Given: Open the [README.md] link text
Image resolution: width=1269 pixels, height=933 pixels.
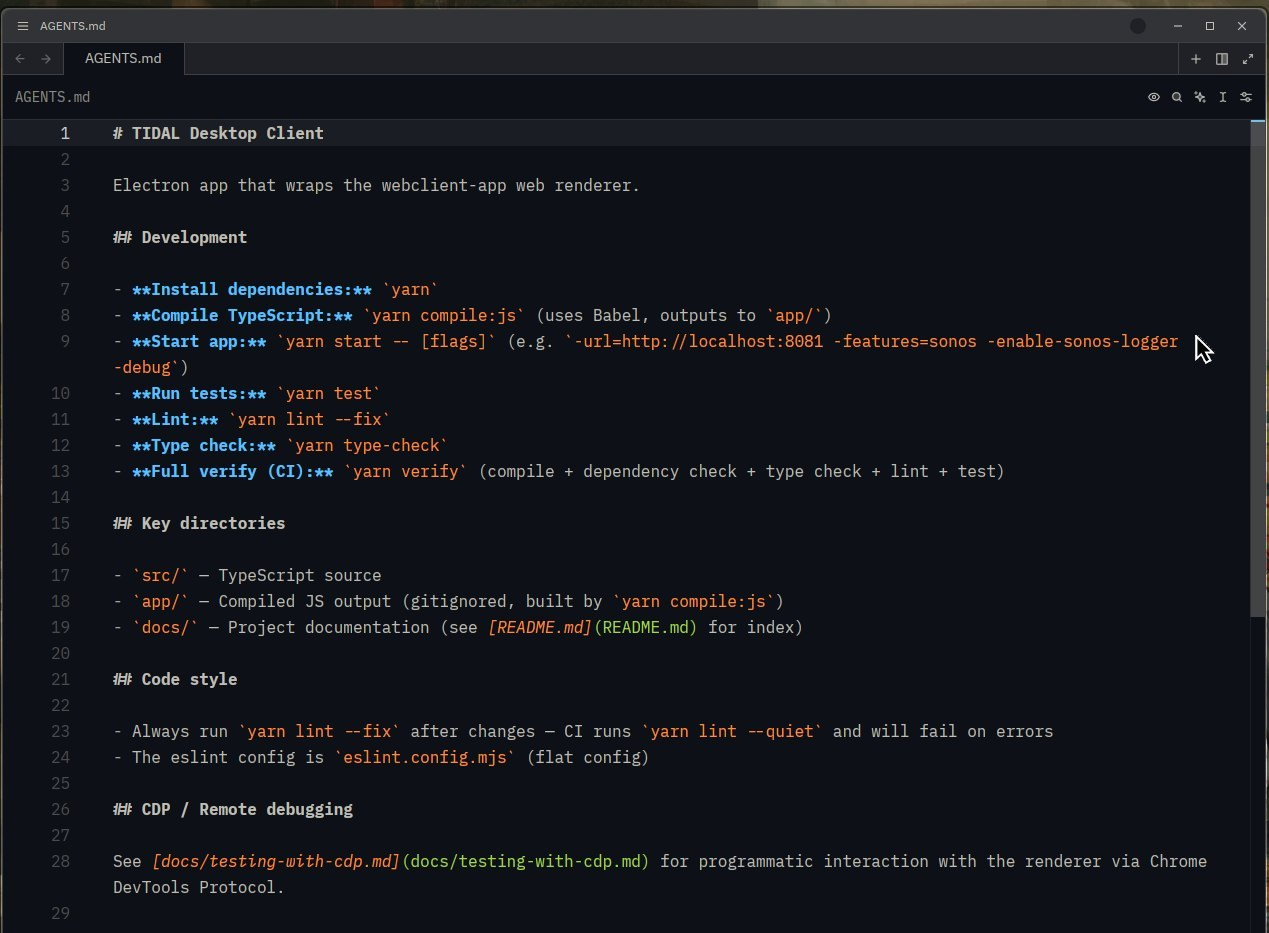Looking at the screenshot, I should point(540,627).
